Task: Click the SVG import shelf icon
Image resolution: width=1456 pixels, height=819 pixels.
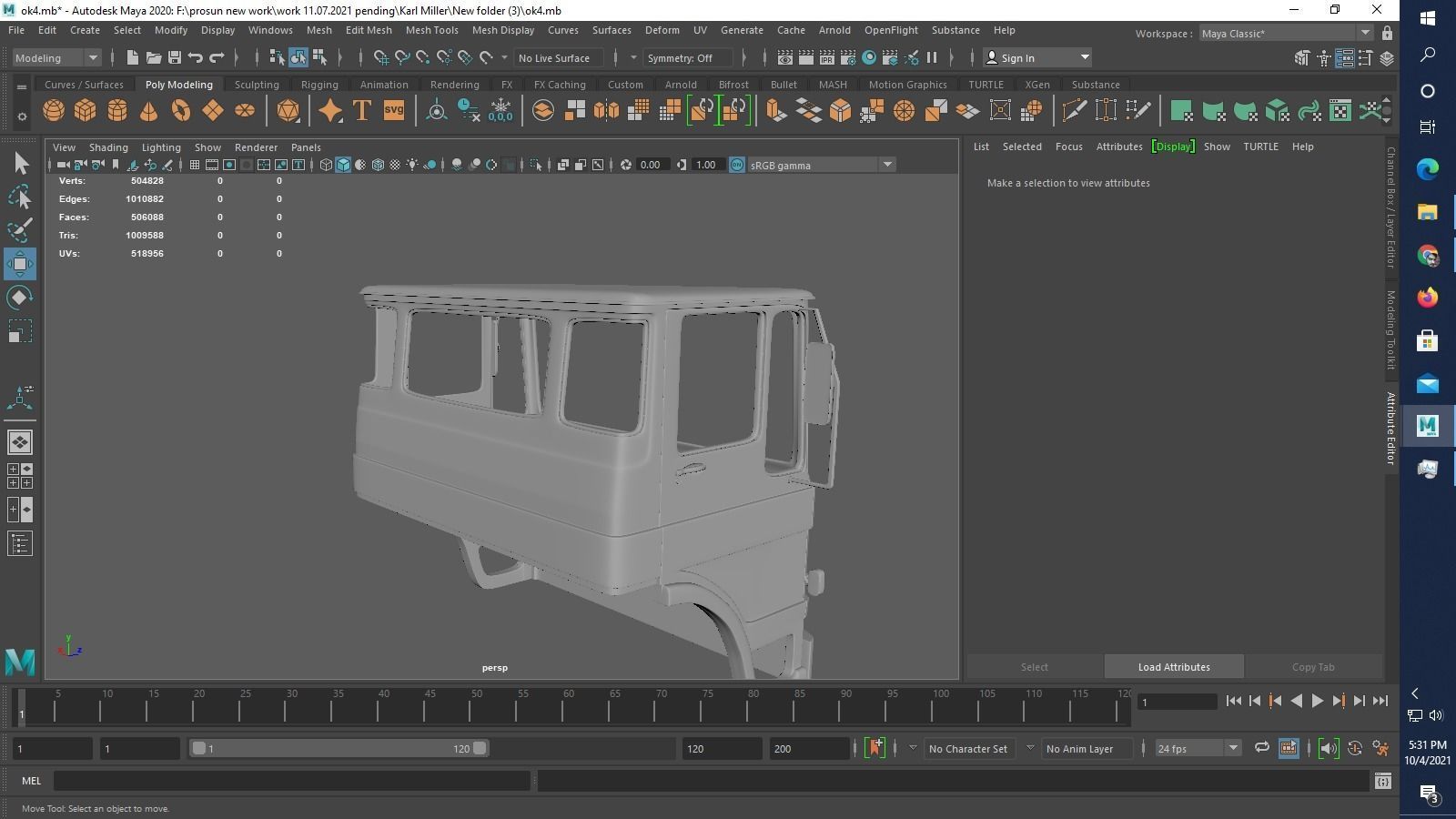Action: [394, 111]
